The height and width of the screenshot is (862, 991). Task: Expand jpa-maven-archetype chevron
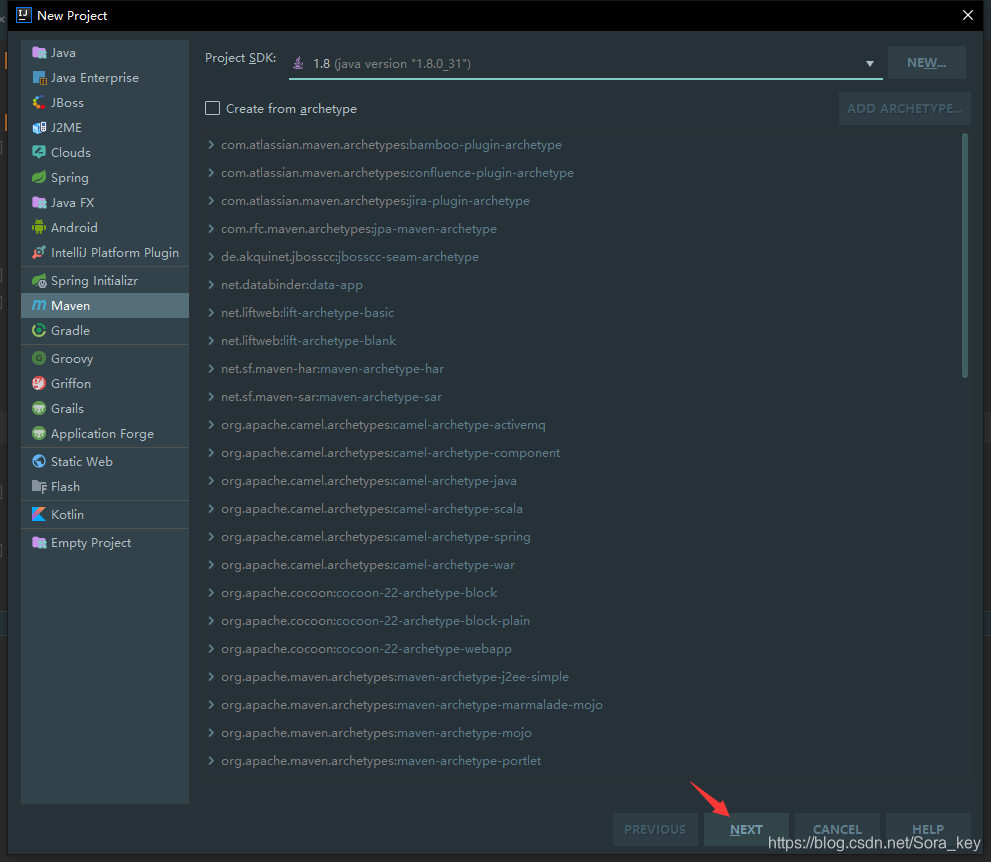211,229
